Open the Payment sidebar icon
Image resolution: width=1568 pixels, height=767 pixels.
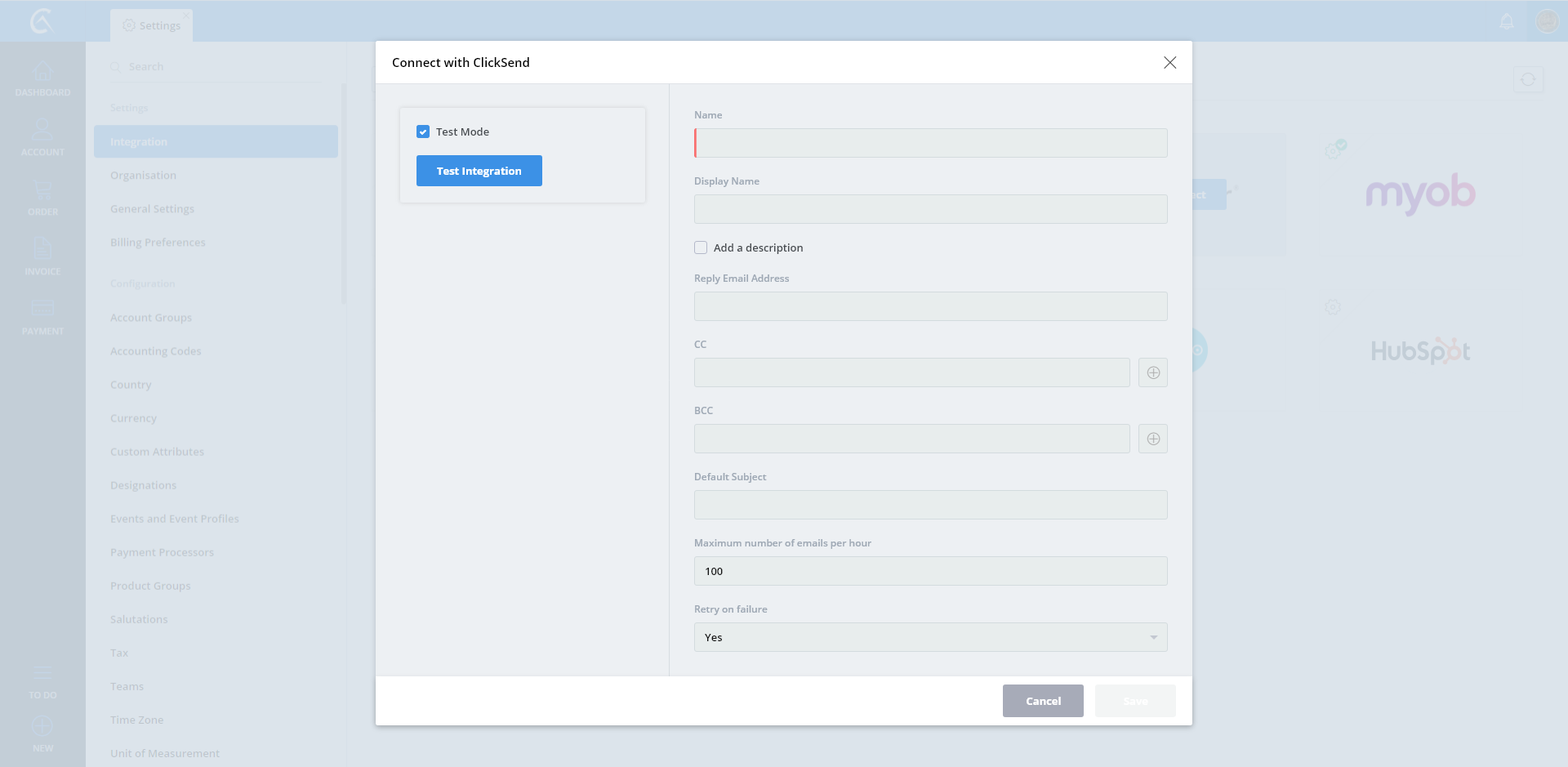point(42,317)
